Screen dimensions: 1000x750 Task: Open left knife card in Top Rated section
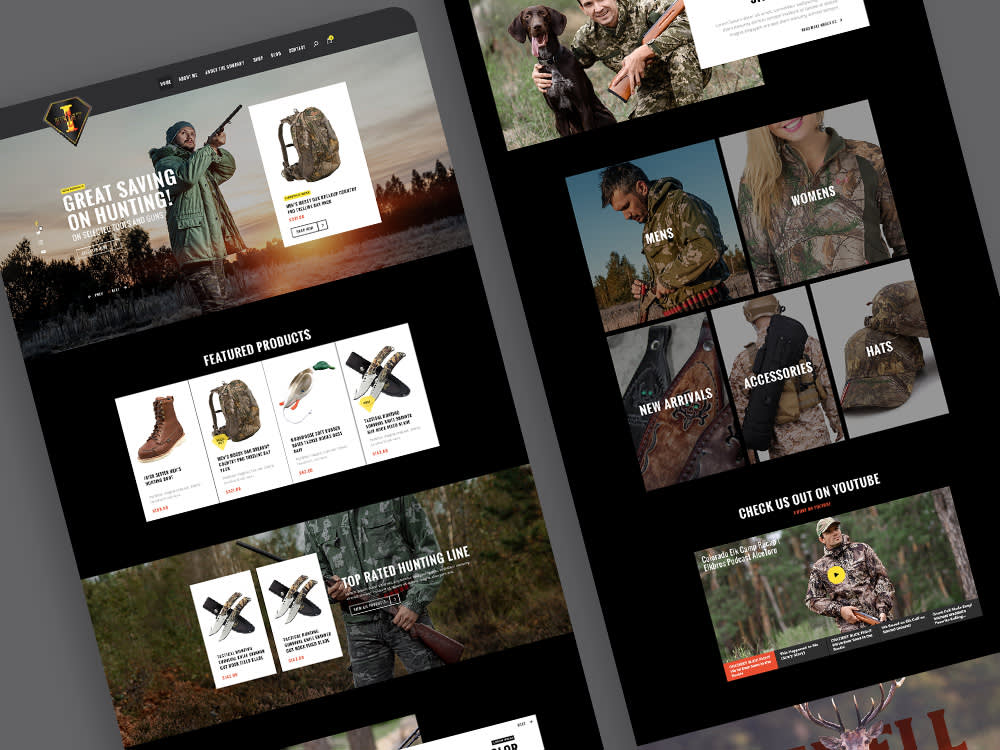233,629
